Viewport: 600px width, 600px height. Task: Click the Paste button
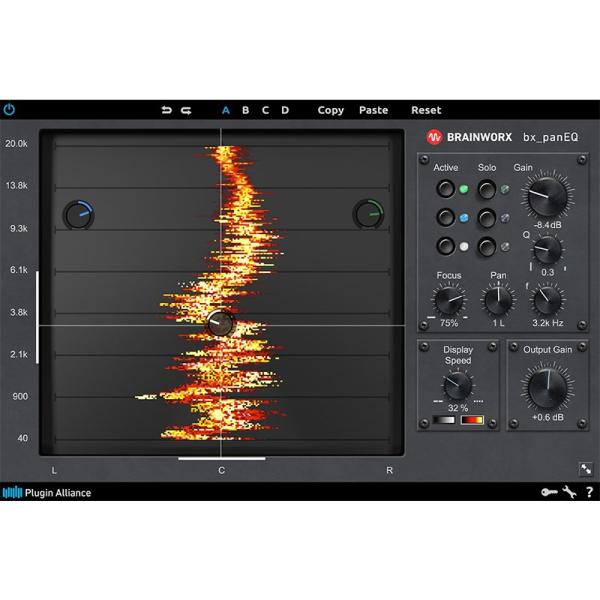click(x=373, y=110)
